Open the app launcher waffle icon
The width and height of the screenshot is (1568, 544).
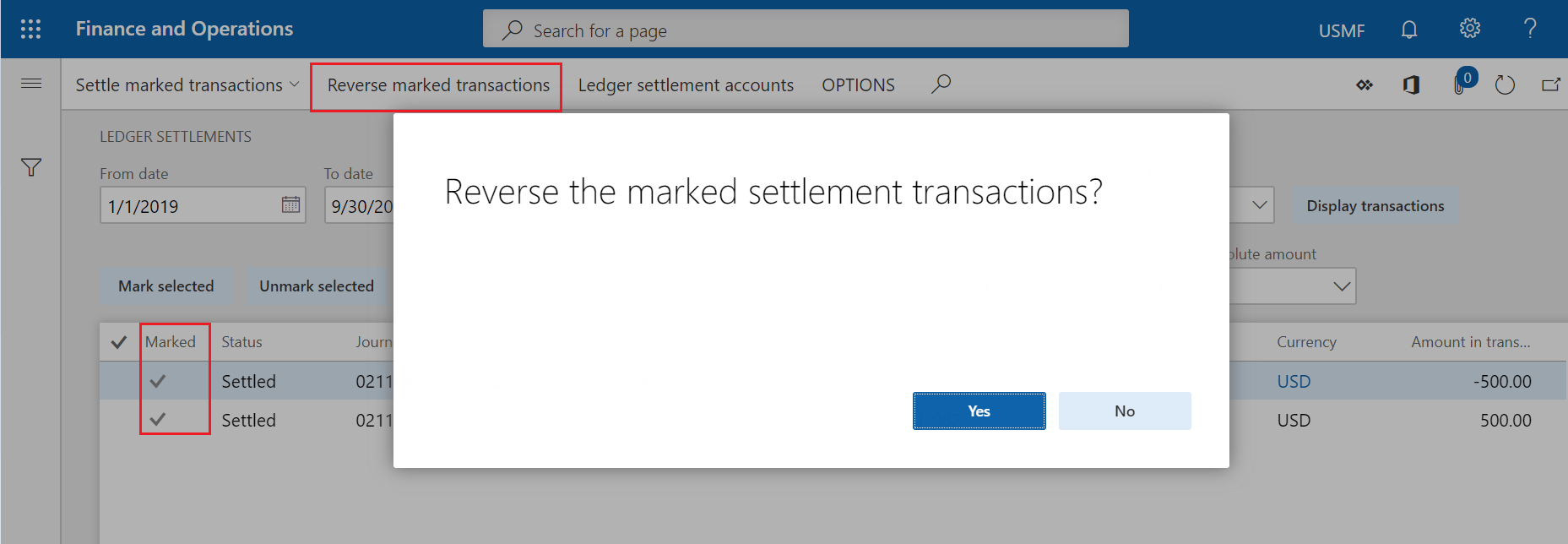[x=30, y=30]
